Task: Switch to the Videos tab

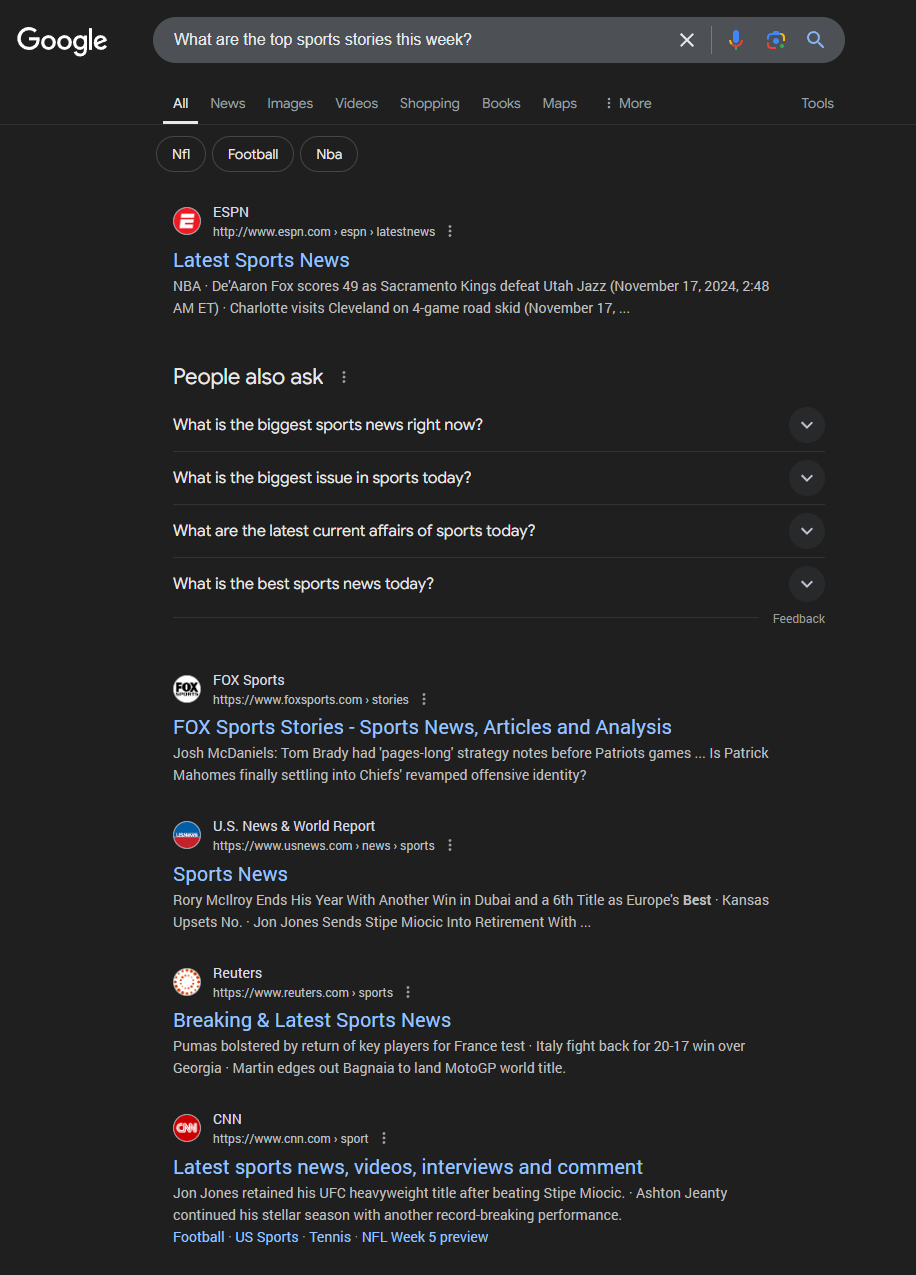Action: point(357,103)
